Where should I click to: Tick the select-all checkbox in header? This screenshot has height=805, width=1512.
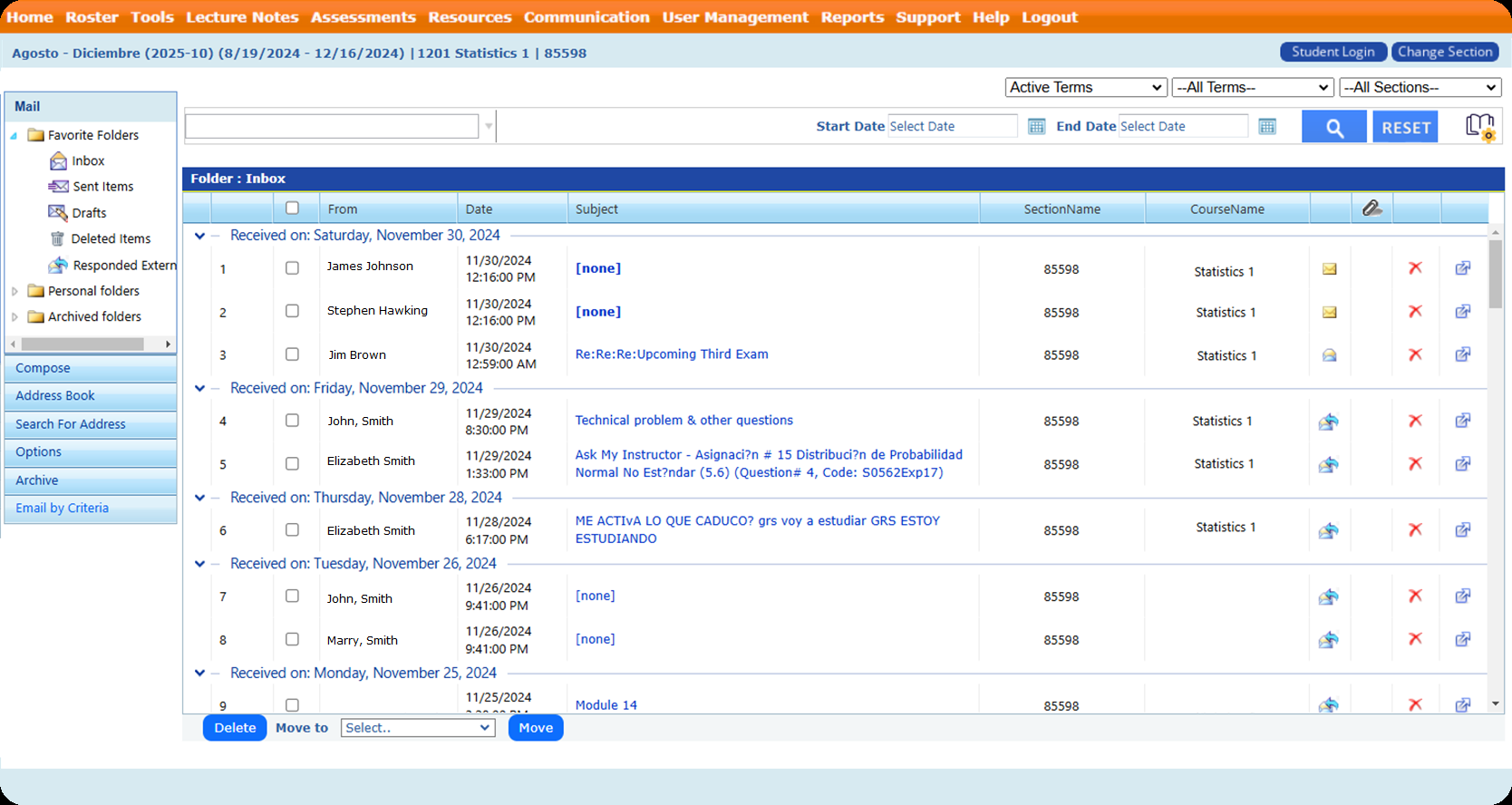pyautogui.click(x=292, y=208)
